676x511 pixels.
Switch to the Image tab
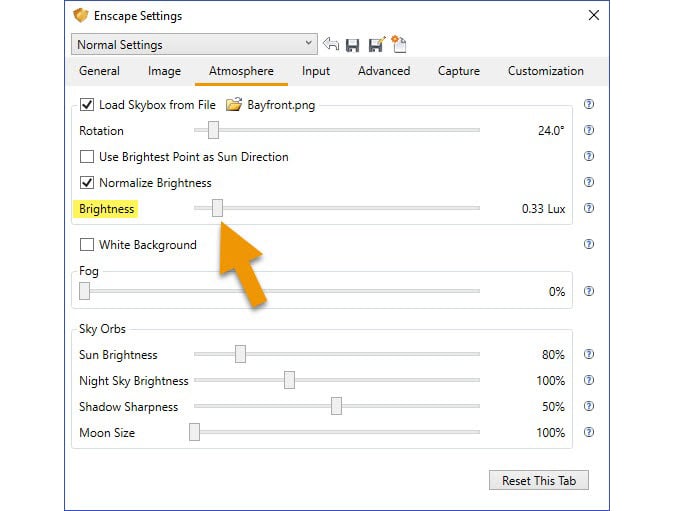tap(164, 71)
